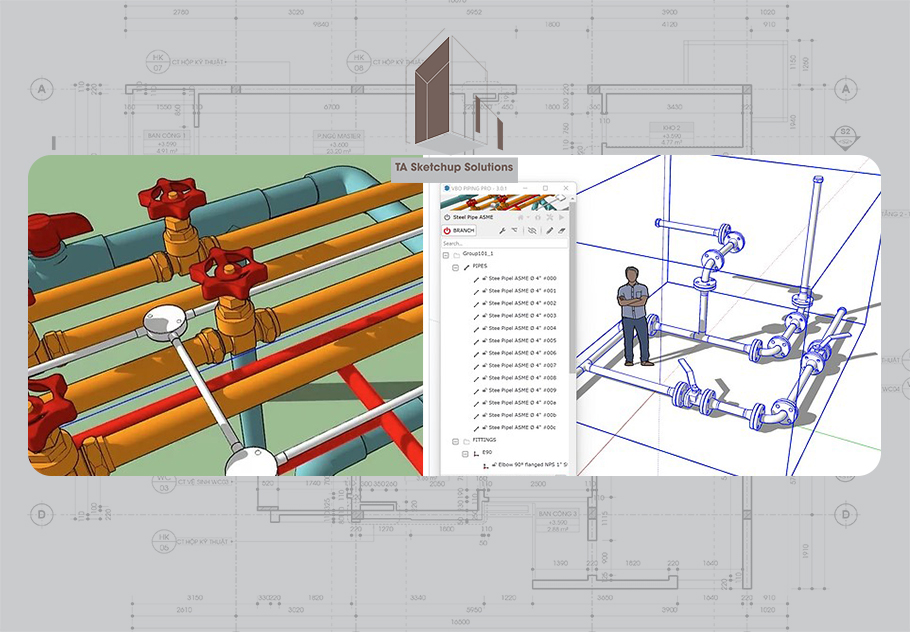
Task: Click the folder icon of Group101_1
Action: tap(457, 254)
